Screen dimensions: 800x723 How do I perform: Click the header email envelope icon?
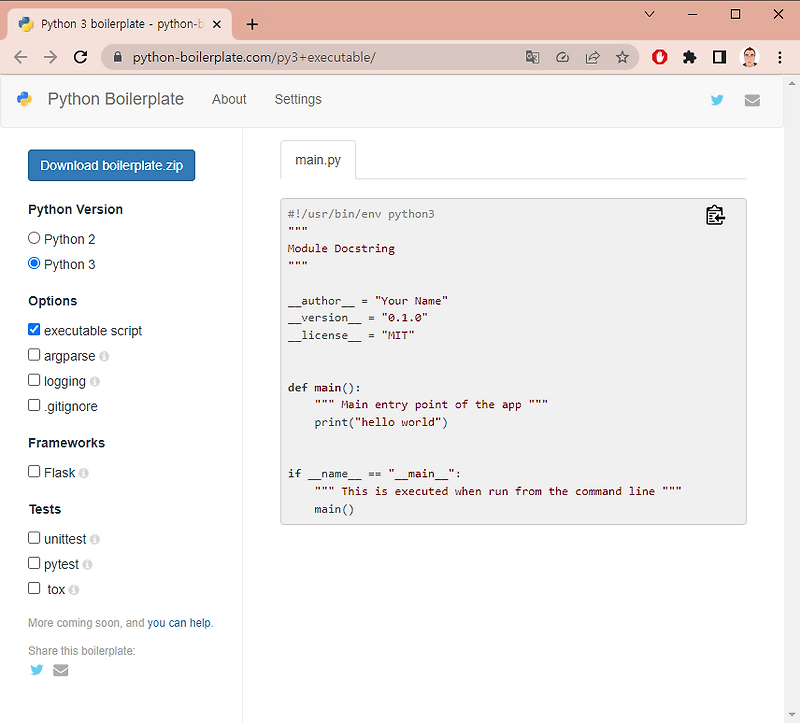(752, 101)
